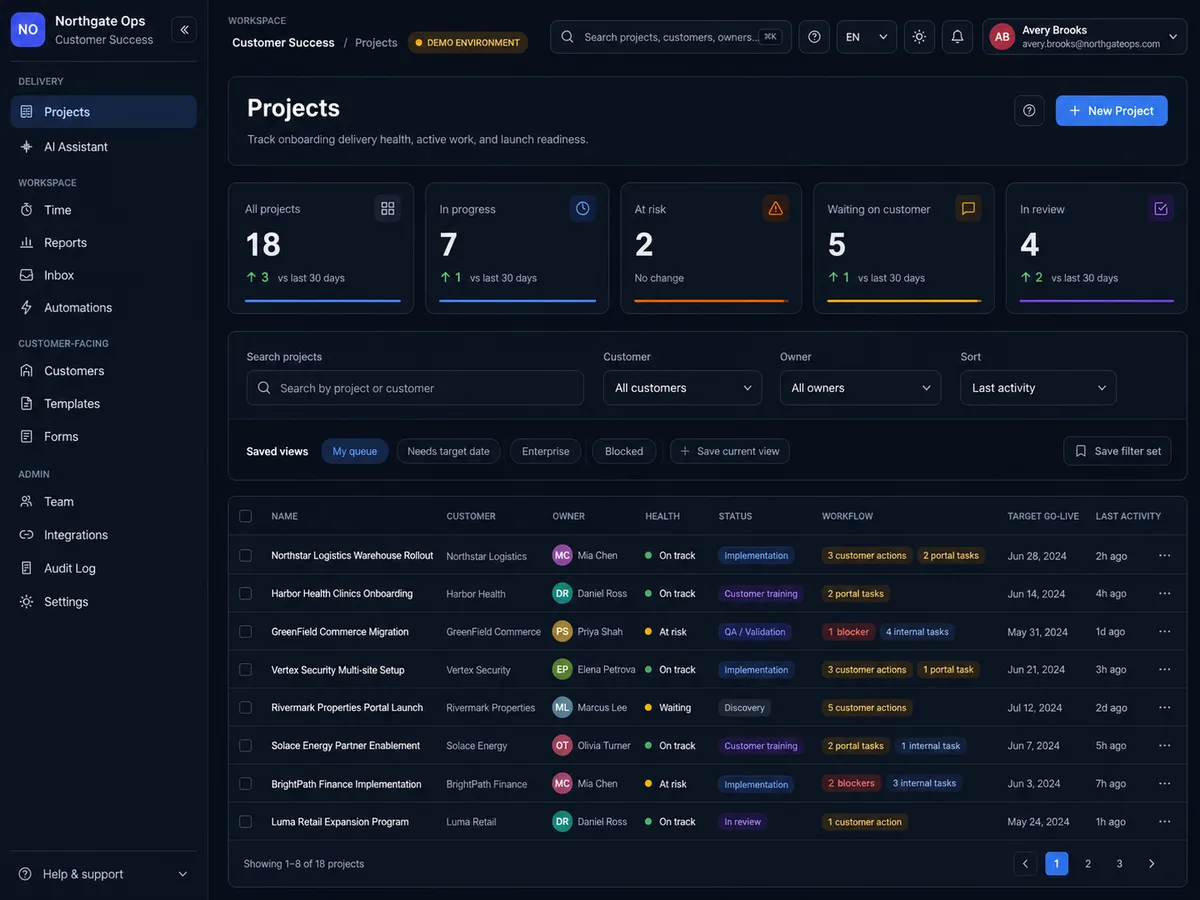The height and width of the screenshot is (900, 1200).
Task: Open row menu for Northstar Logistics Warehouse Rollout
Action: pyautogui.click(x=1164, y=555)
